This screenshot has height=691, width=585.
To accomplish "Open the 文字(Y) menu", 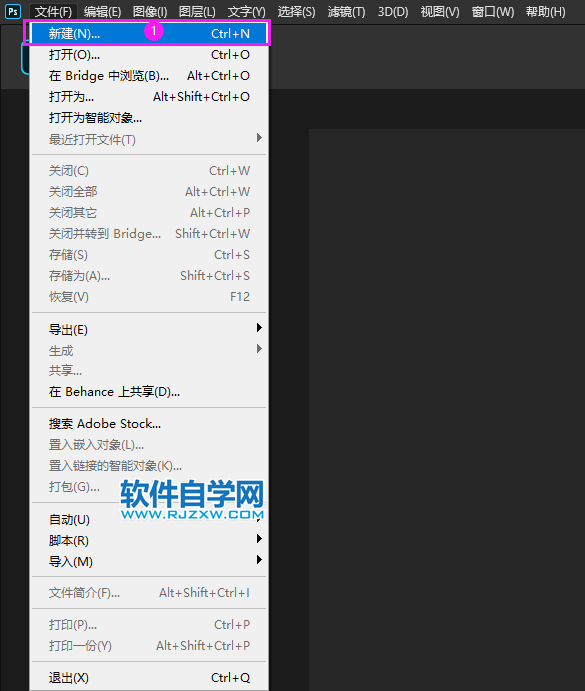I will pyautogui.click(x=246, y=11).
